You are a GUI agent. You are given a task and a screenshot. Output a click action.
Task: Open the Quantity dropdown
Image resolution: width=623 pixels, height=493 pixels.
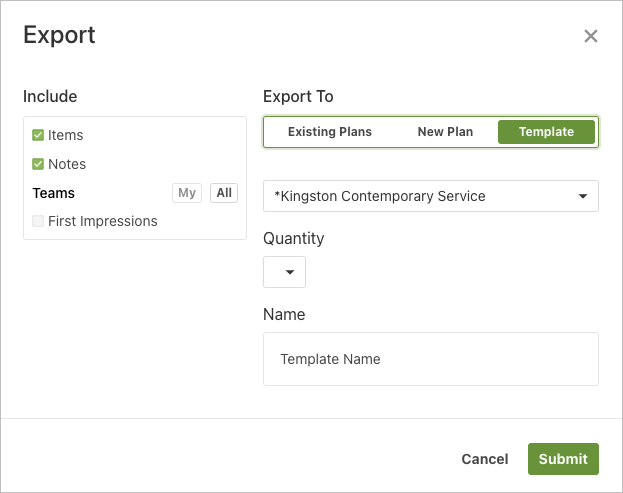(x=284, y=272)
